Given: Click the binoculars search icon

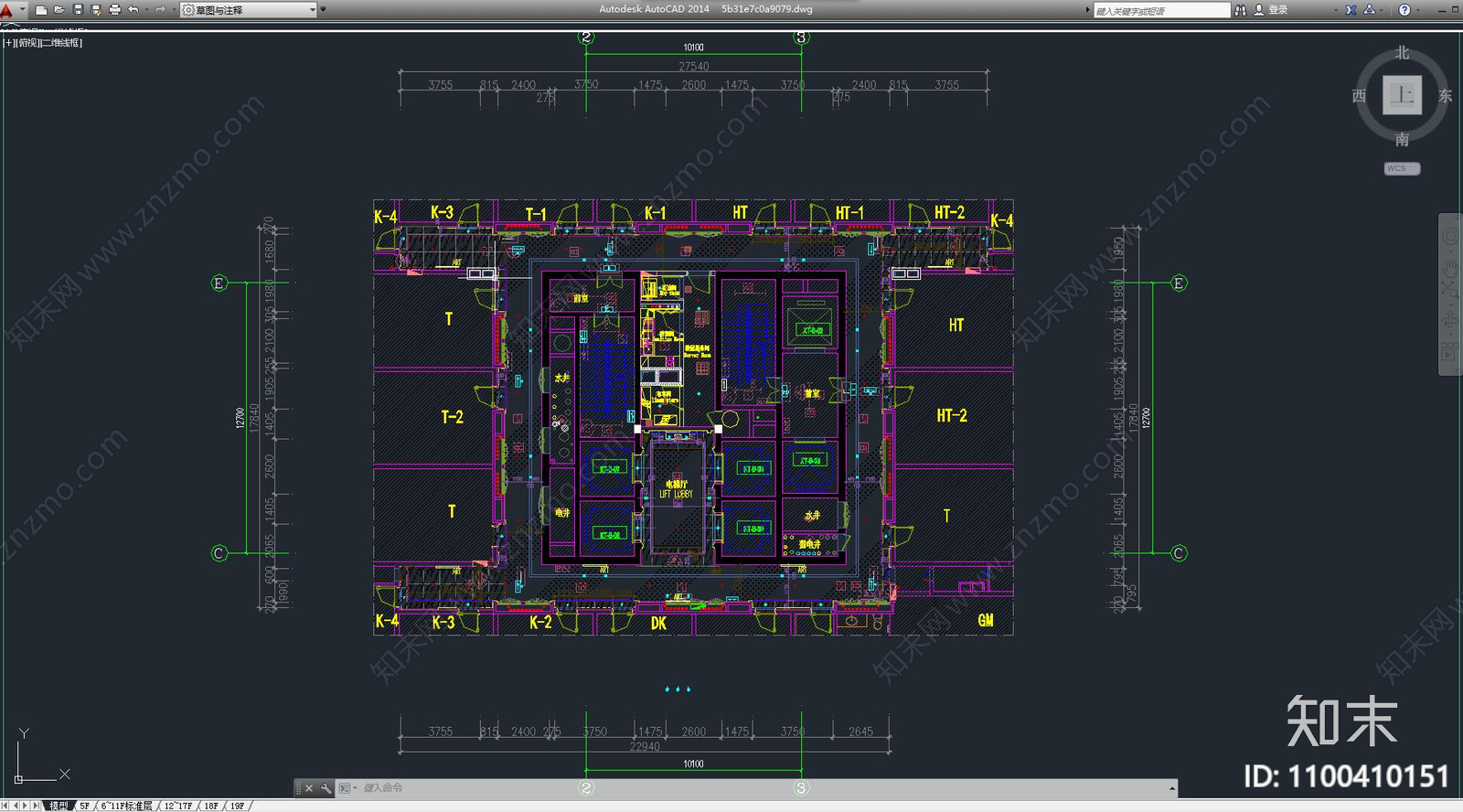Looking at the screenshot, I should pyautogui.click(x=1241, y=10).
